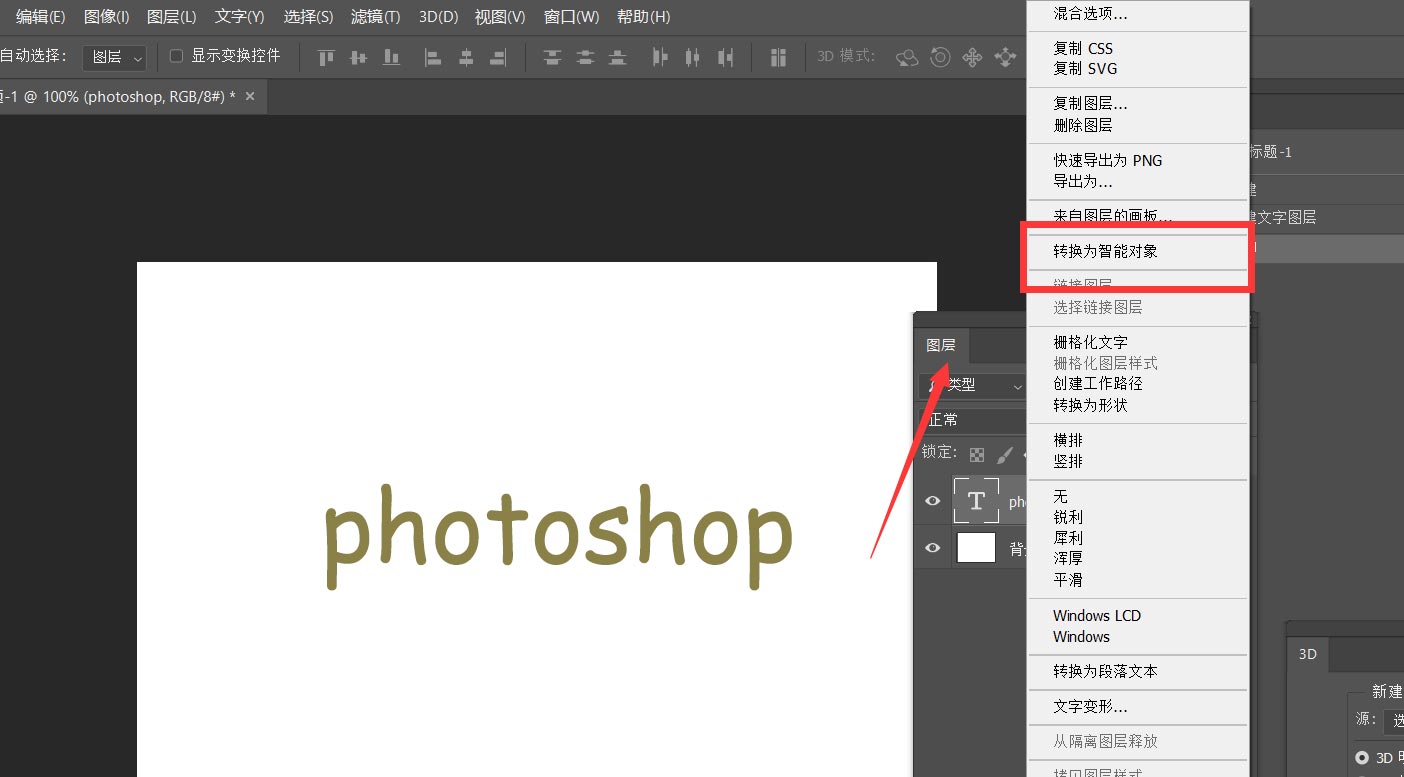Align right edges of layers
This screenshot has width=1404, height=777.
click(x=498, y=58)
